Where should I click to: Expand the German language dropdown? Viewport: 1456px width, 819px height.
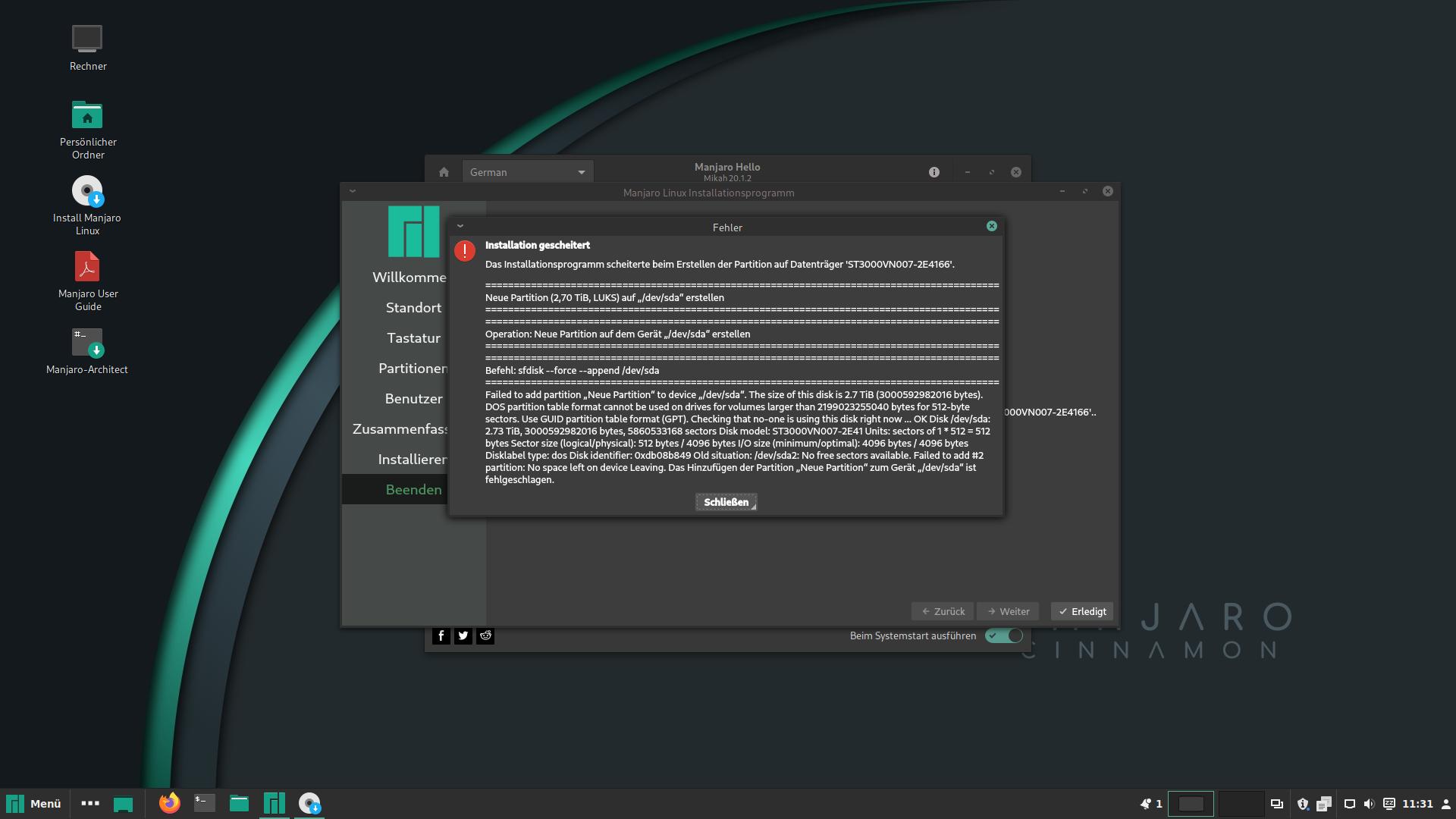pos(527,172)
